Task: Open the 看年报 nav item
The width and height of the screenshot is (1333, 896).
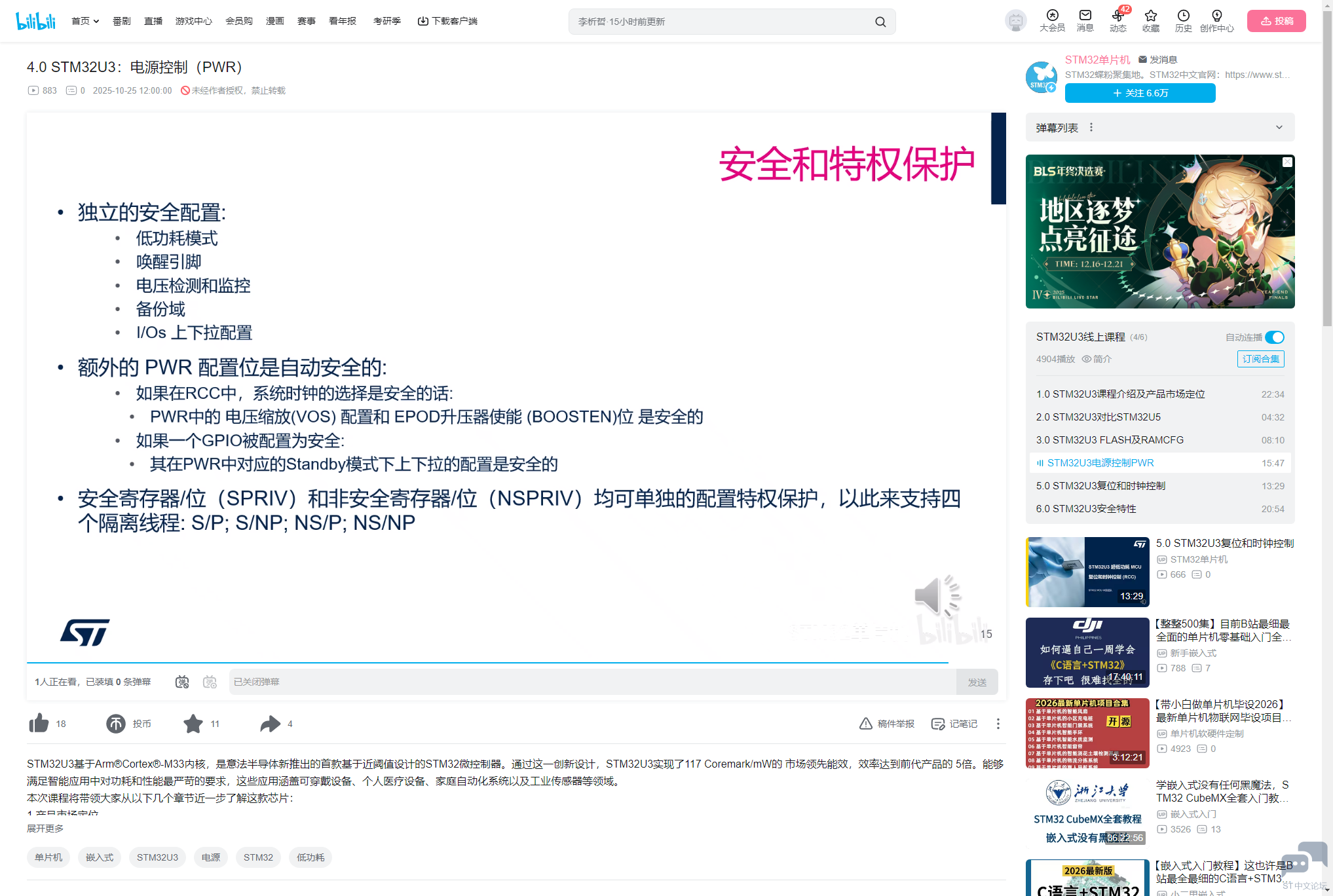Action: pos(343,21)
